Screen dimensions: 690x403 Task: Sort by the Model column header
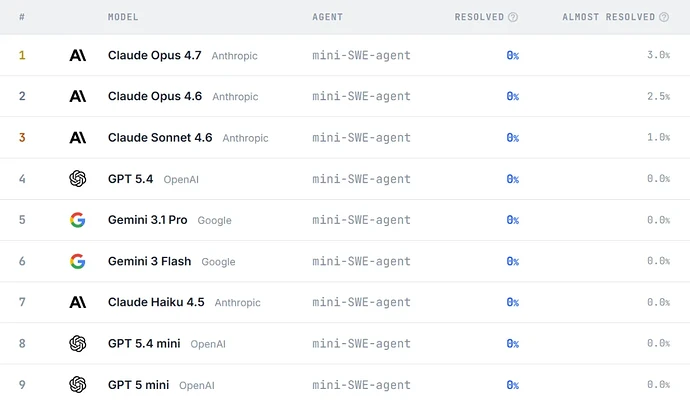click(x=123, y=17)
